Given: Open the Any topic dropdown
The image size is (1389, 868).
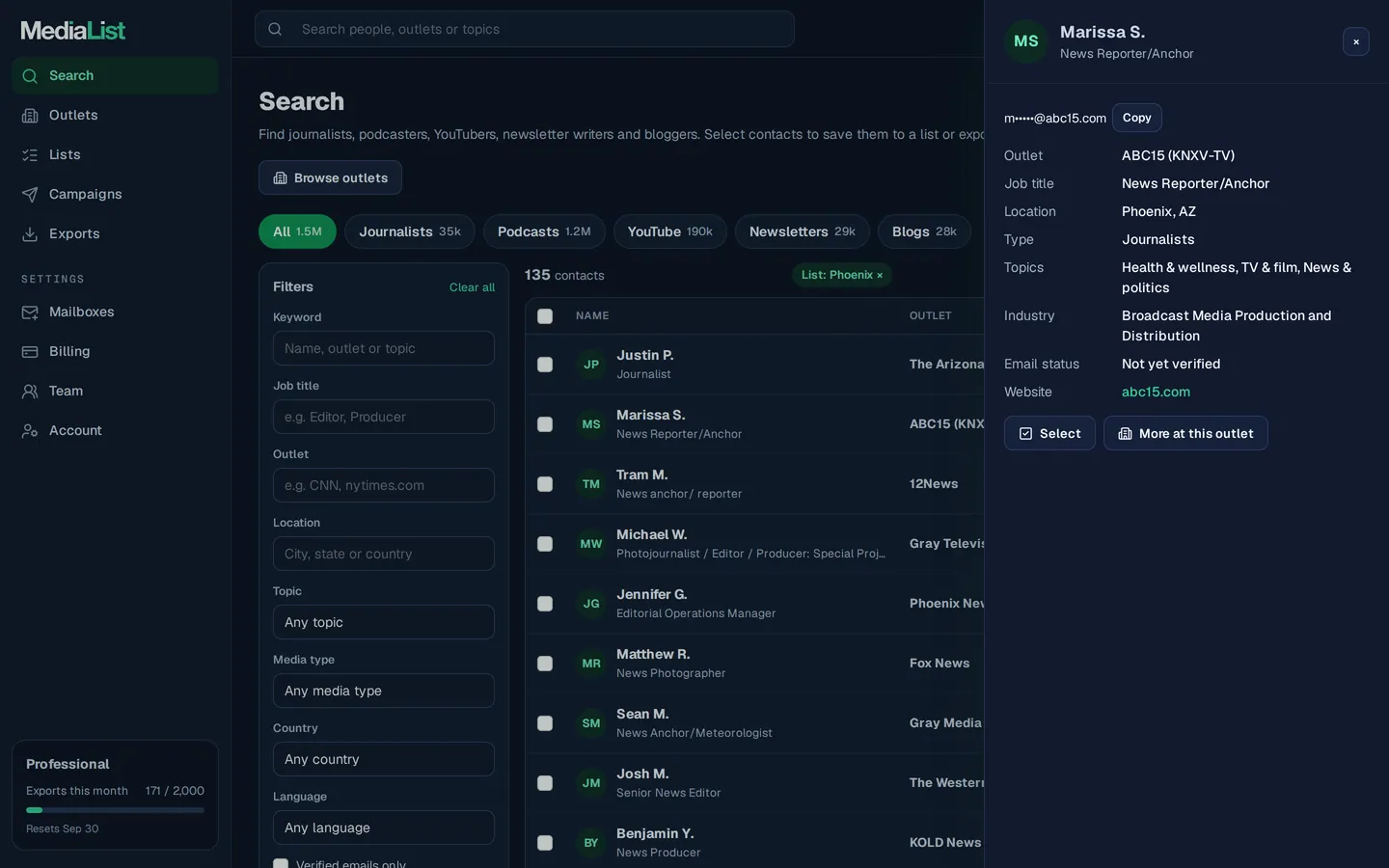Looking at the screenshot, I should click(384, 622).
